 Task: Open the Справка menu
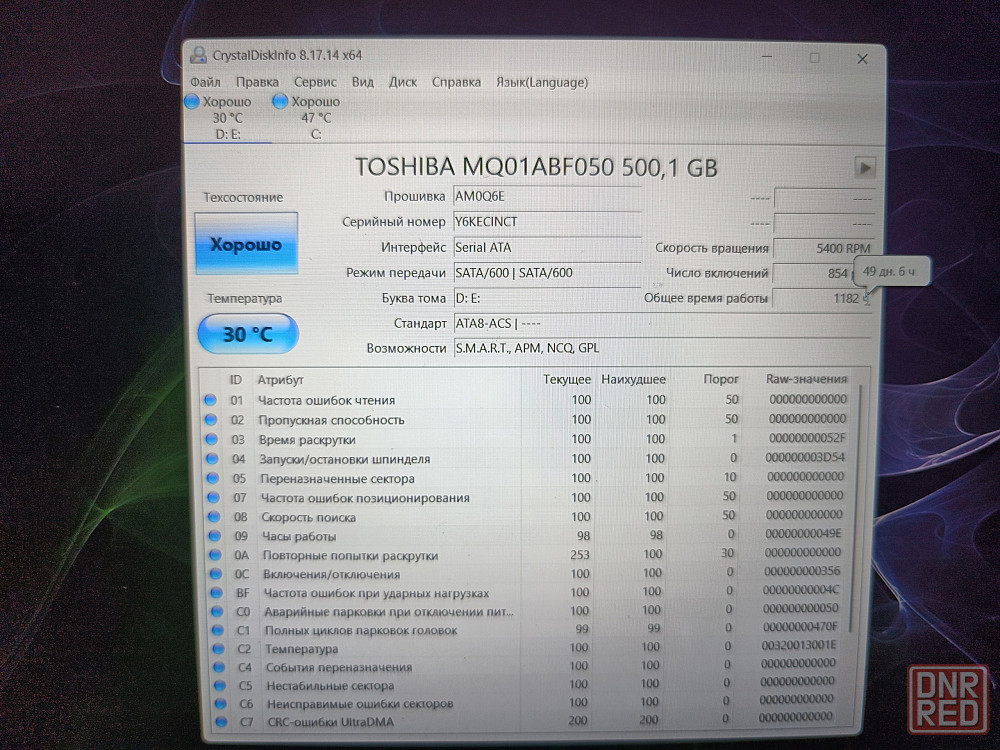pos(457,82)
